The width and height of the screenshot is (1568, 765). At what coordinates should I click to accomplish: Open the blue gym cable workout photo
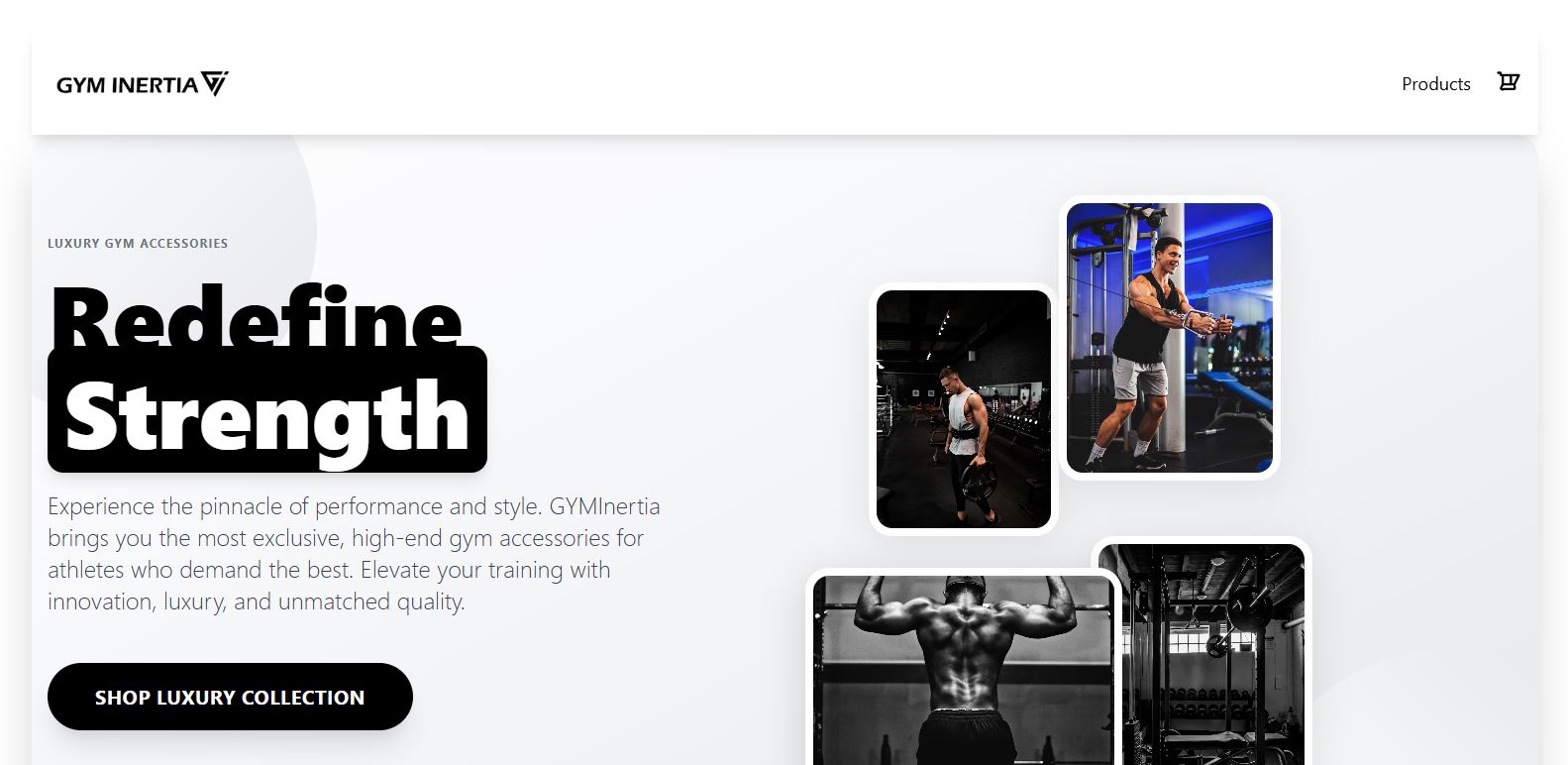1169,338
